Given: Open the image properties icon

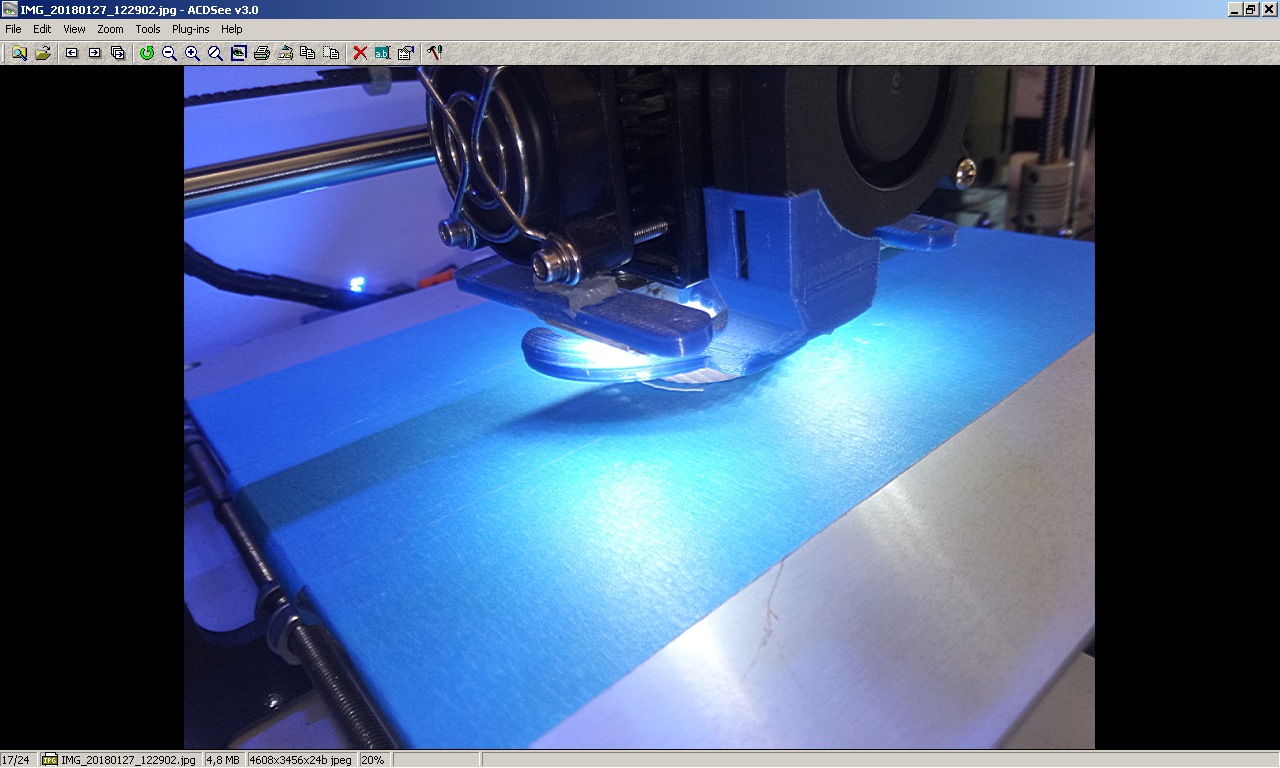Looking at the screenshot, I should tap(405, 53).
